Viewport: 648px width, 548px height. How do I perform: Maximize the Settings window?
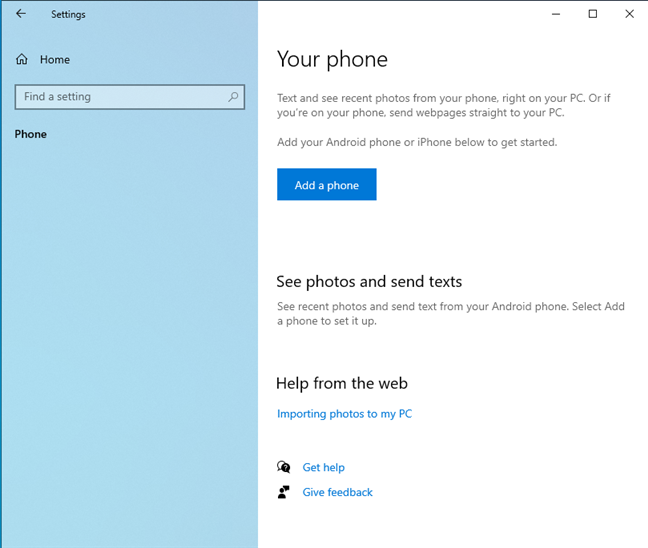(x=593, y=14)
